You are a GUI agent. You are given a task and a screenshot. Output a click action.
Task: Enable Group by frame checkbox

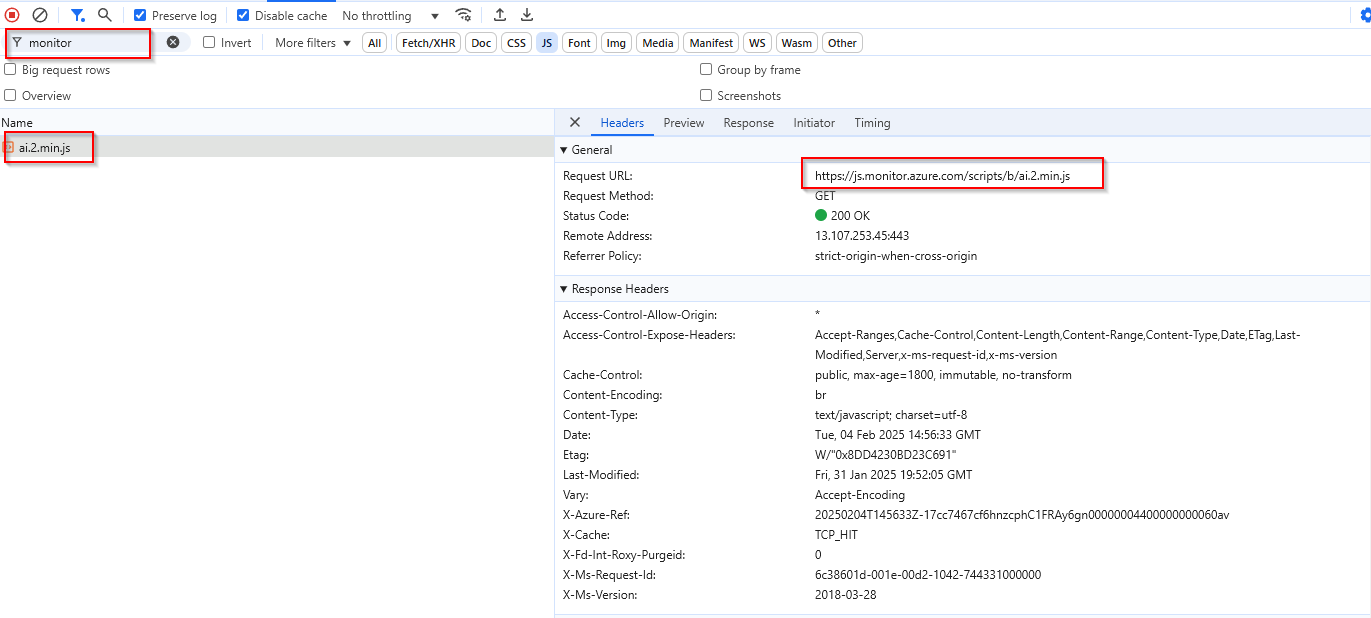(x=706, y=69)
